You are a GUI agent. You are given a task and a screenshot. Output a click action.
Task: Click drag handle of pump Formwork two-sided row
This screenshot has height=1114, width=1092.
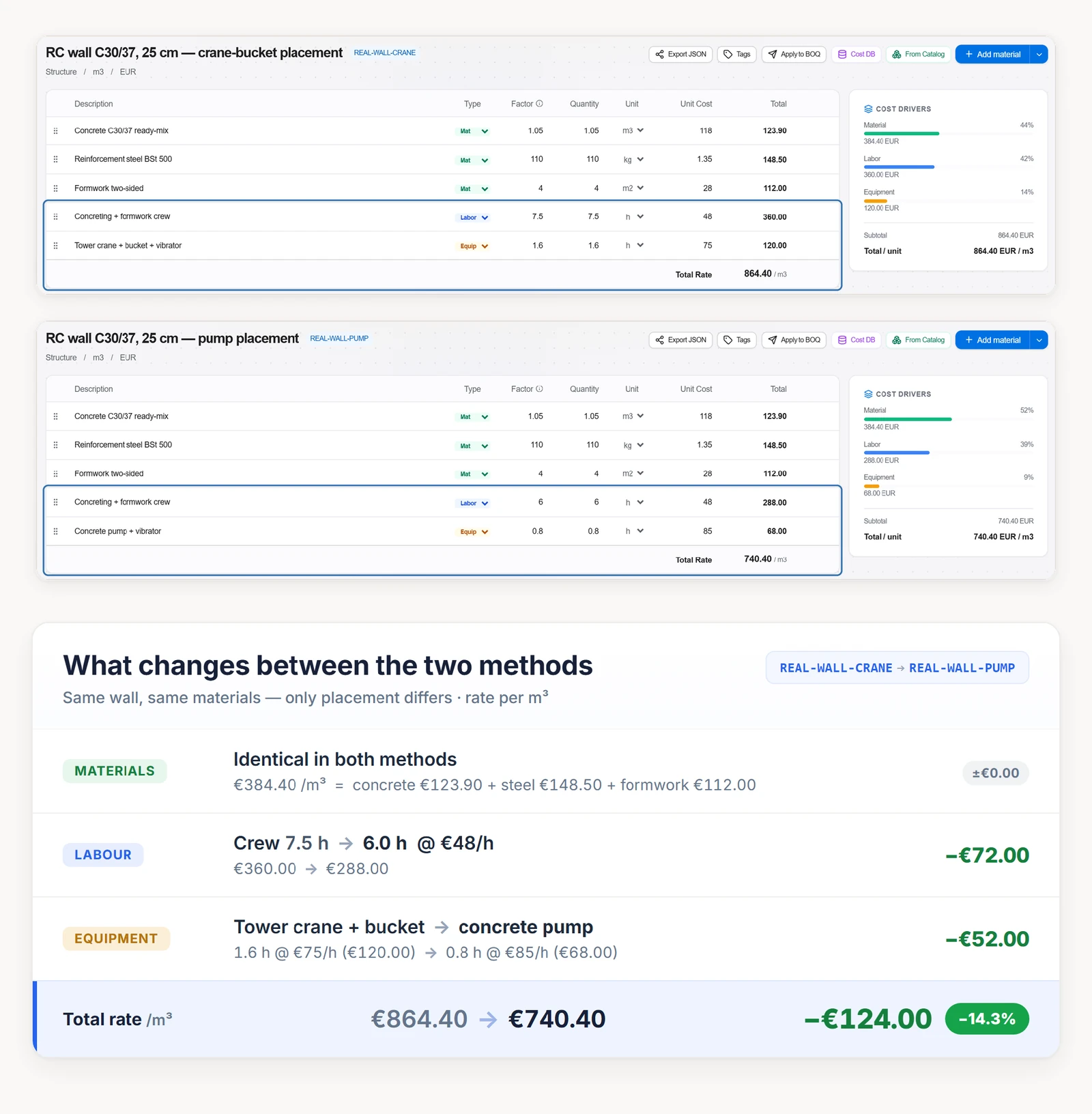[56, 474]
